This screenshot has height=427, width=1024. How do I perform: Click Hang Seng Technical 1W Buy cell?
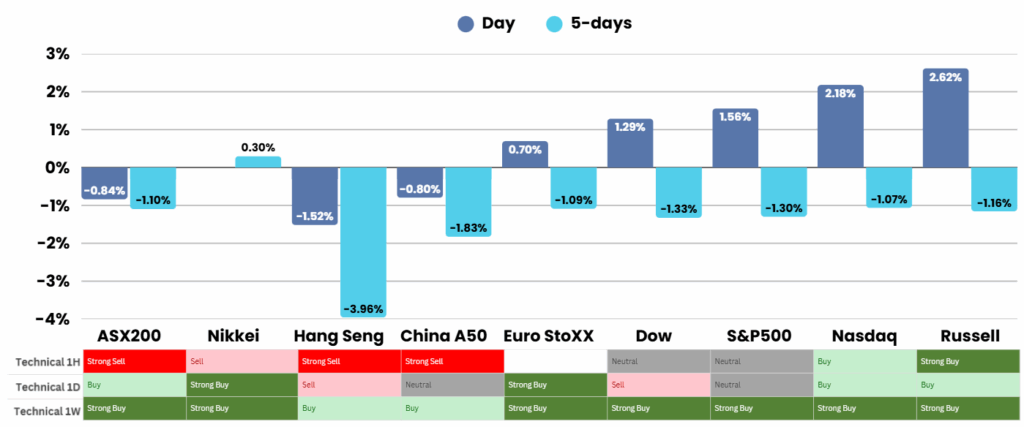click(x=348, y=408)
